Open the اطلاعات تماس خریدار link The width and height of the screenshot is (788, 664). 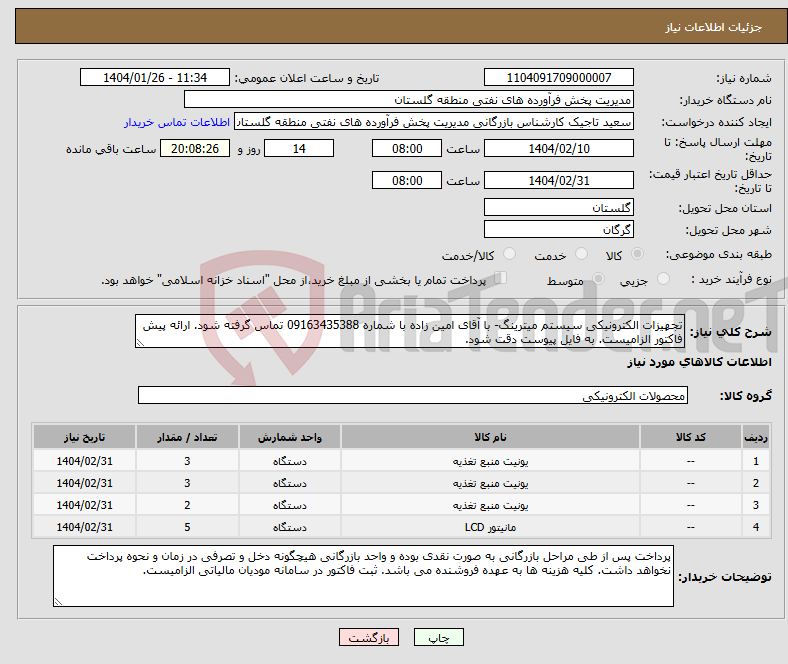pyautogui.click(x=177, y=122)
